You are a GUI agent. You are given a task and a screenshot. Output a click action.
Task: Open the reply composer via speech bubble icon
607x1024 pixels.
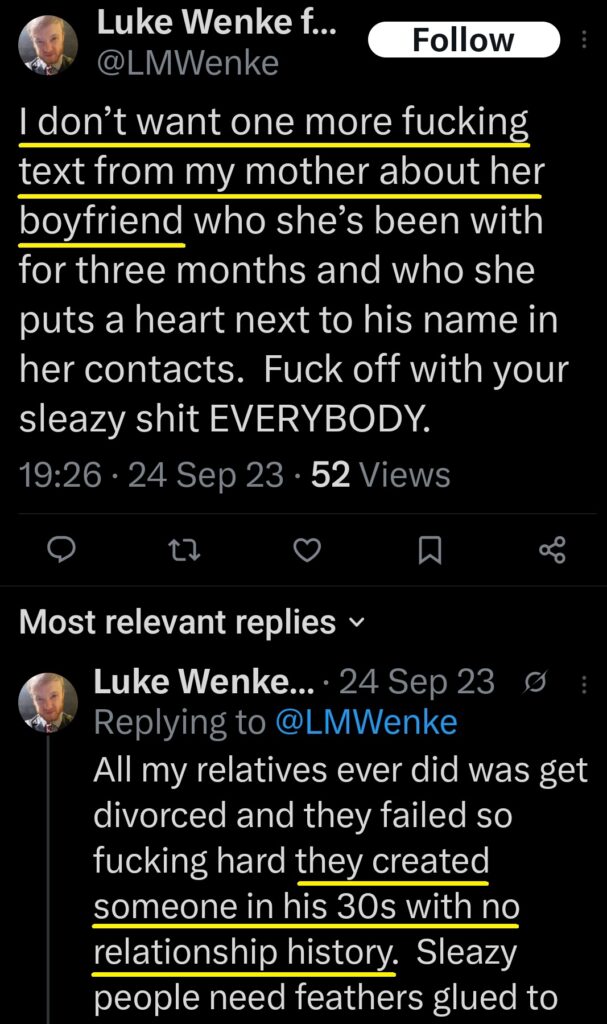coord(62,550)
